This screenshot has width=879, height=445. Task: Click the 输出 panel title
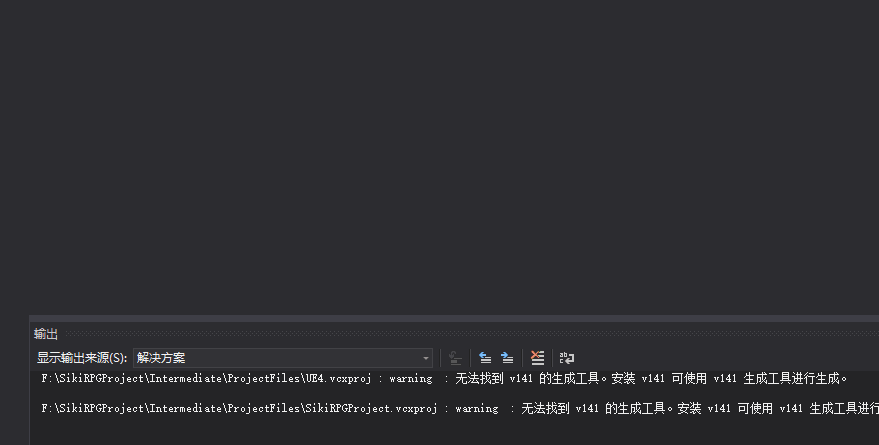[46, 334]
